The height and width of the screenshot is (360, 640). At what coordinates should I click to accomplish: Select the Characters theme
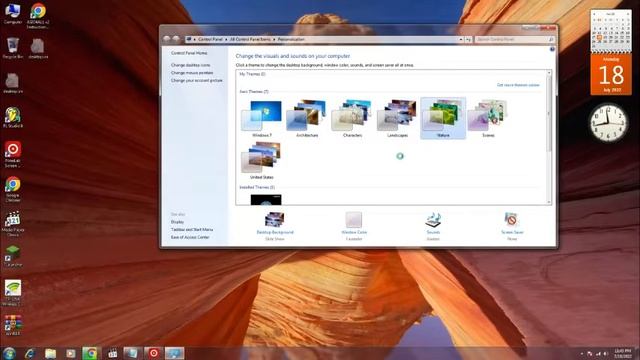tap(352, 118)
